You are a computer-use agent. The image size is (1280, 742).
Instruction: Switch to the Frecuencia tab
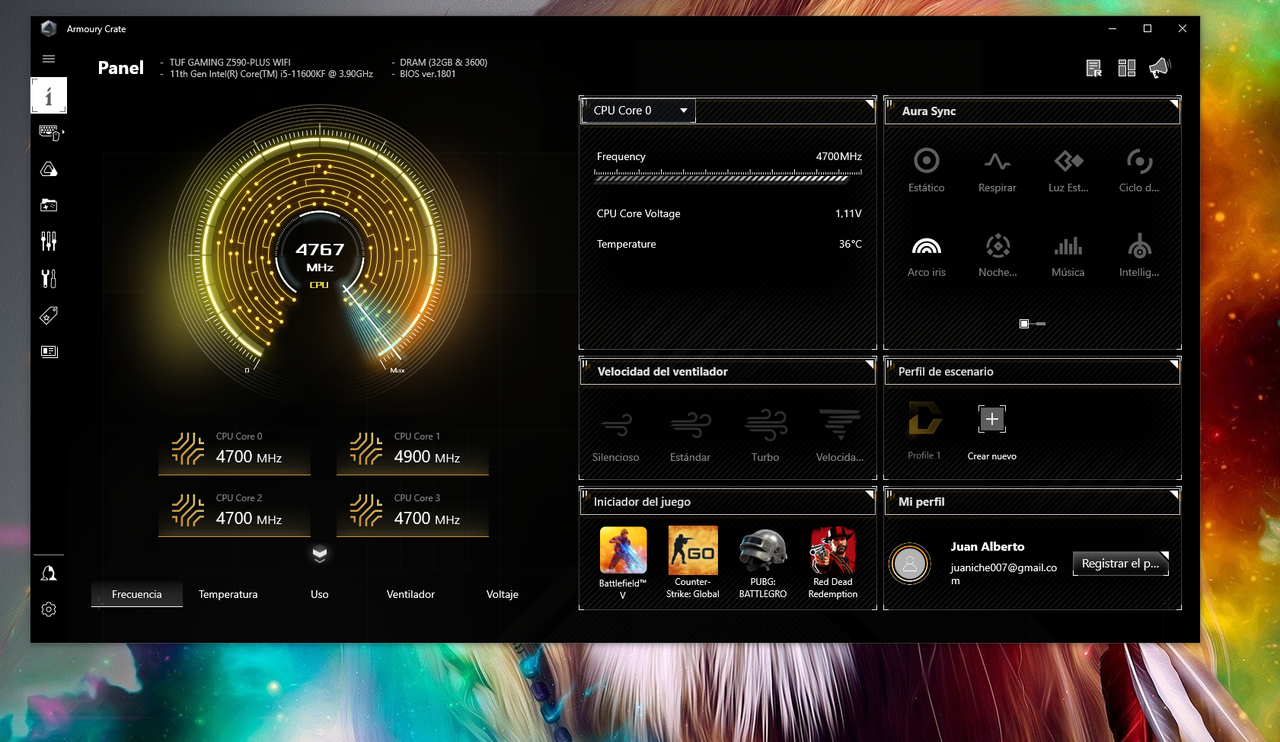coord(137,594)
